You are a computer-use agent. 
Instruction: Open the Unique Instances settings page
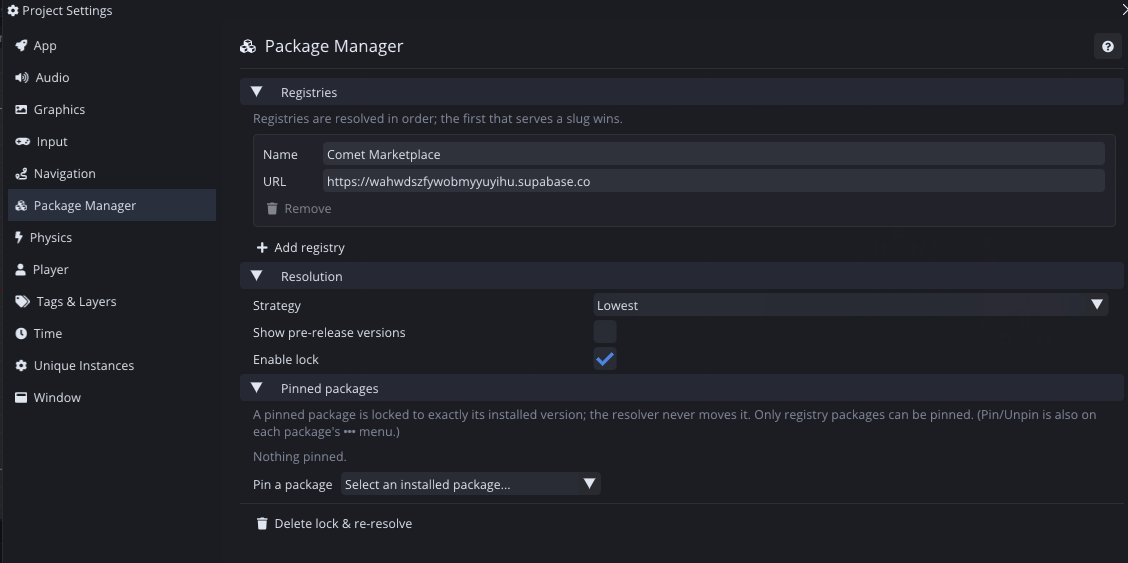click(x=112, y=365)
